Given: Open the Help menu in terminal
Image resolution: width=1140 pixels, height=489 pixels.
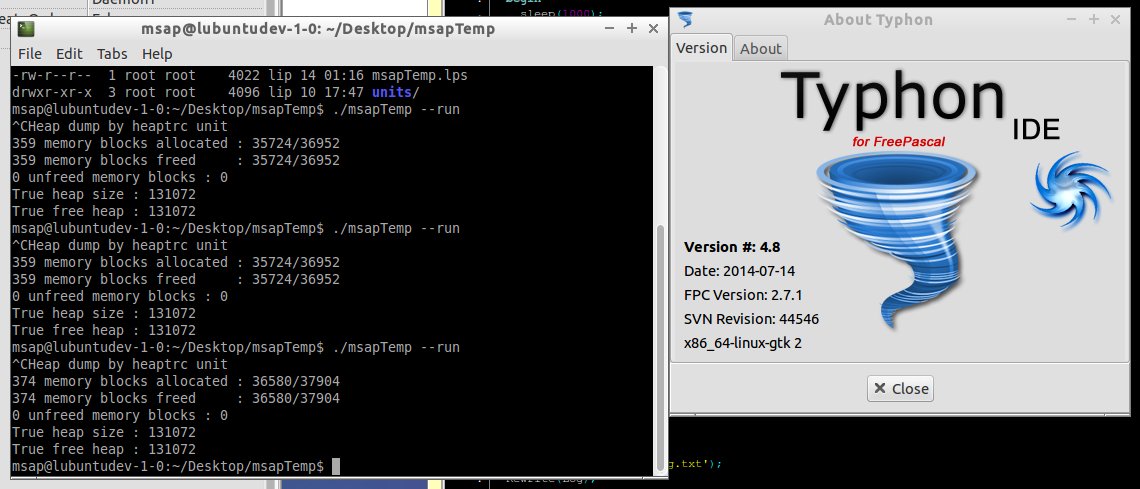Looking at the screenshot, I should point(157,54).
